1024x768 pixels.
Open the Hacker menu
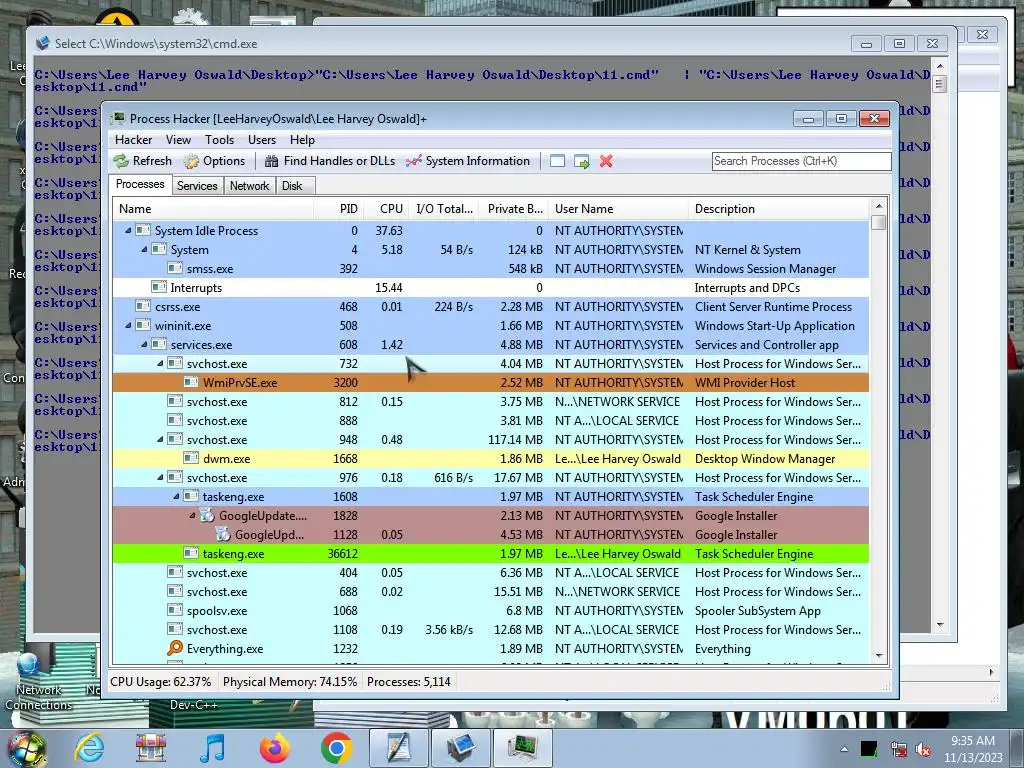[x=133, y=140]
